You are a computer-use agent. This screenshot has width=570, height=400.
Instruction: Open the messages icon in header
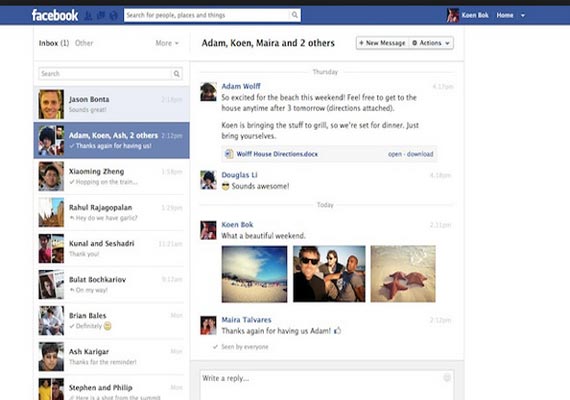click(101, 15)
